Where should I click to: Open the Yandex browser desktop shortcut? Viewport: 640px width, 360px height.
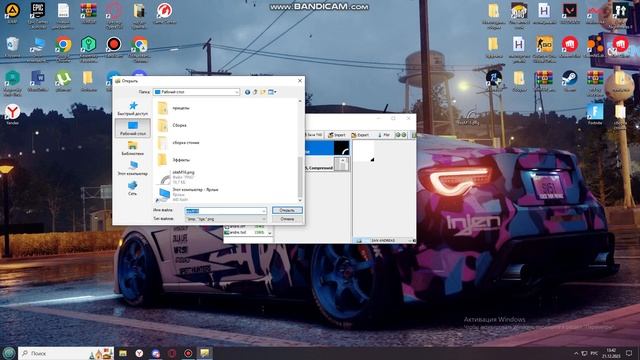(x=13, y=114)
